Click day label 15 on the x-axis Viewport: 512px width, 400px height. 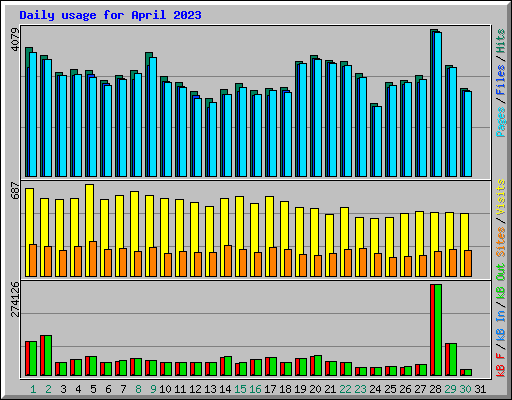click(x=240, y=389)
